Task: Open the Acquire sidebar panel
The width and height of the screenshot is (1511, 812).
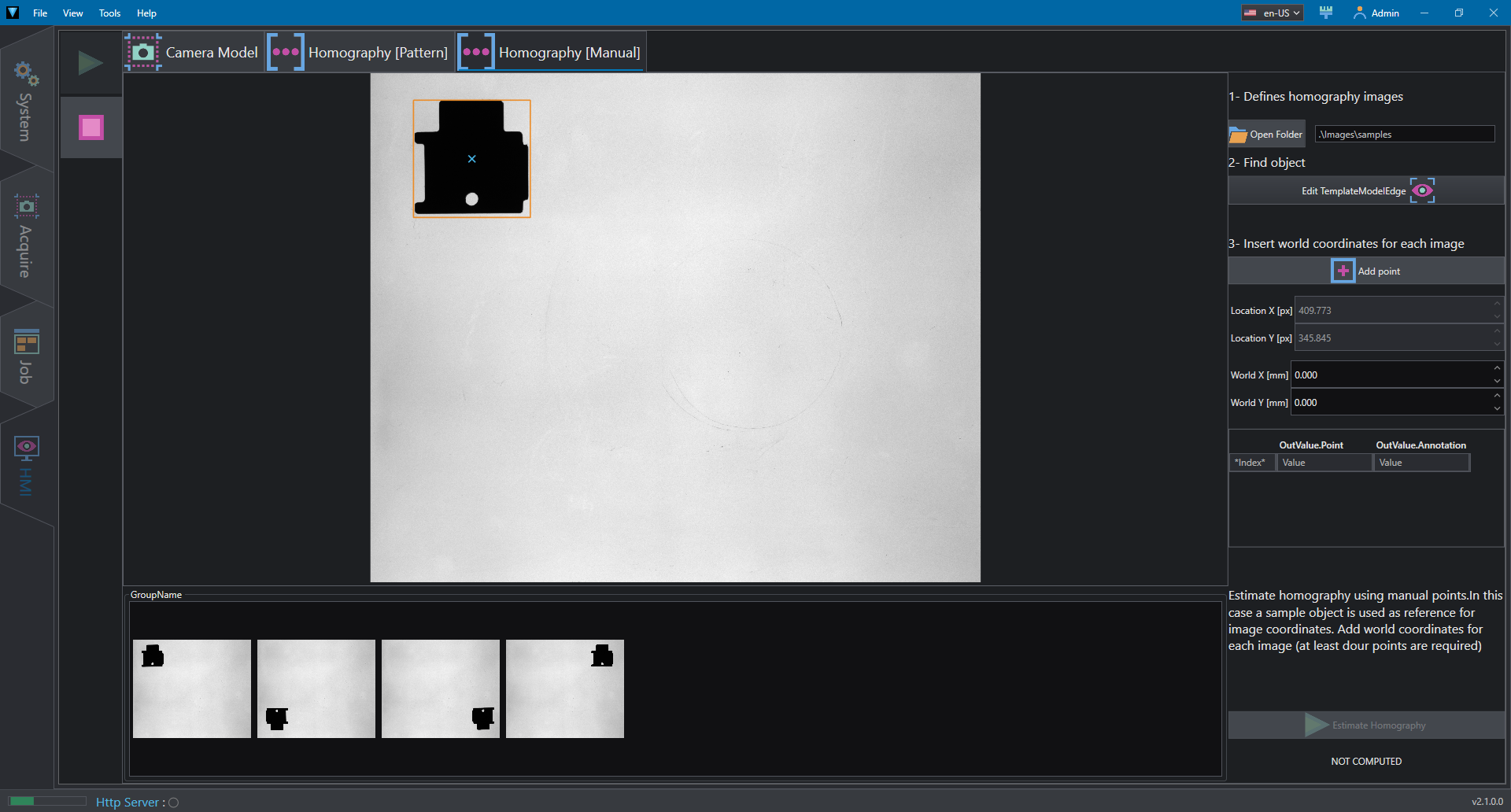Action: (x=26, y=236)
